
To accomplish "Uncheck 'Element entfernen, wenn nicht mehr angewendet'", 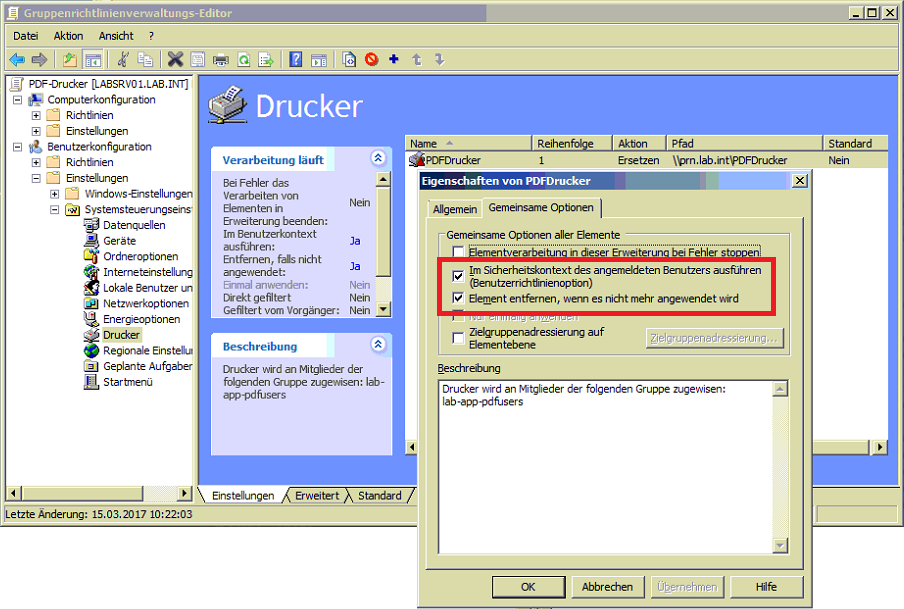I will 458,298.
